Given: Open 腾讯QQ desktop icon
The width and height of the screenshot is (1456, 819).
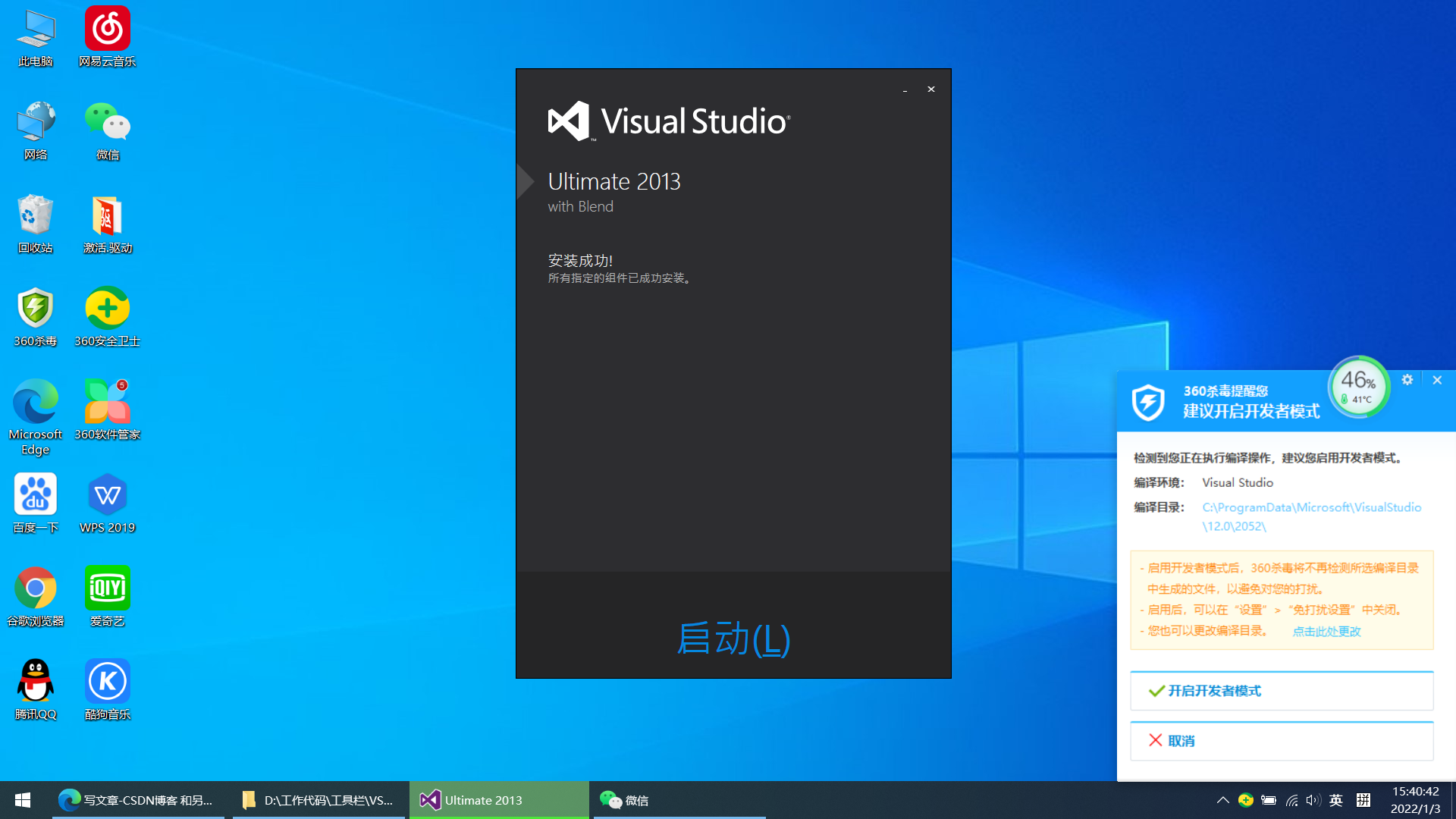Looking at the screenshot, I should (x=36, y=691).
